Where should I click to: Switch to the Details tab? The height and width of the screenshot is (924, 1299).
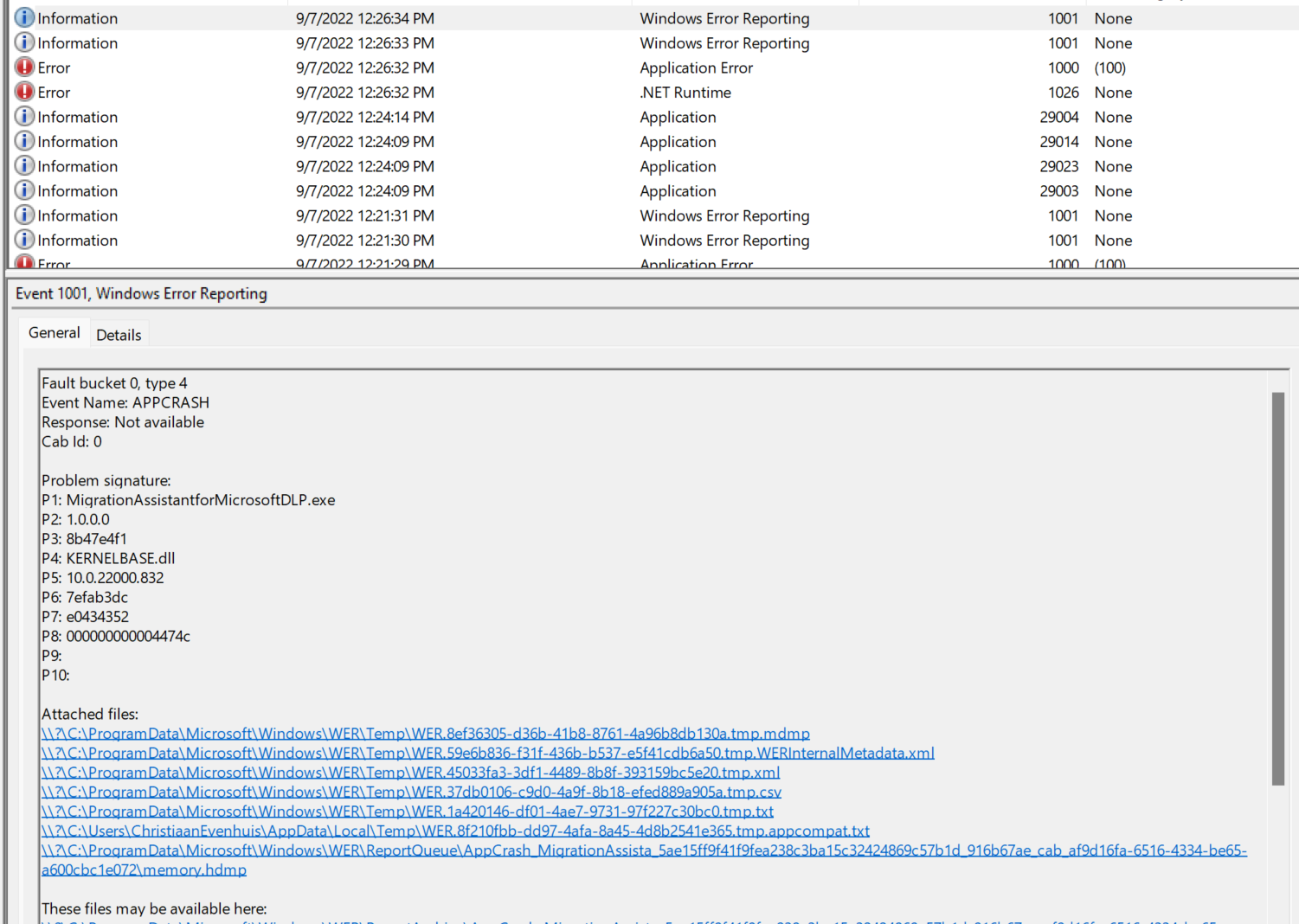[x=119, y=334]
